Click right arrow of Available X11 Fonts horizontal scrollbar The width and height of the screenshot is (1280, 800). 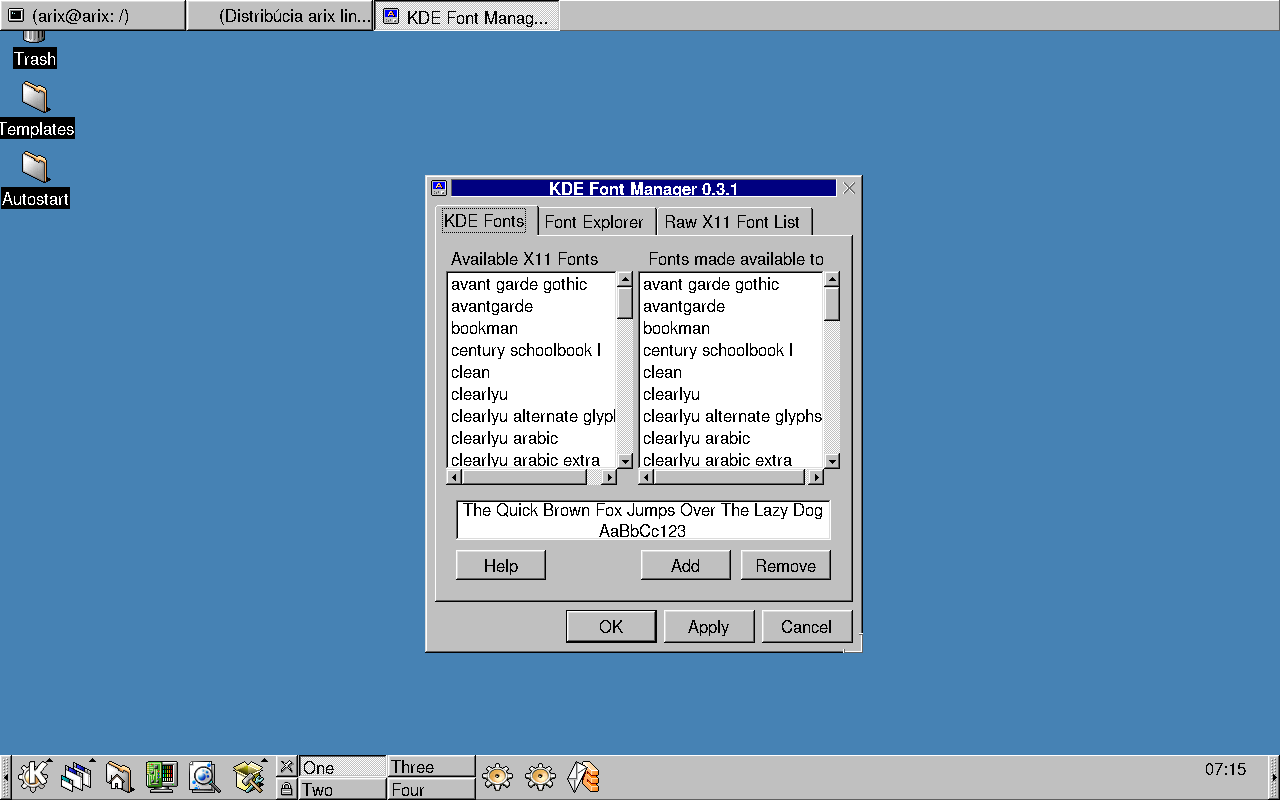pos(609,477)
